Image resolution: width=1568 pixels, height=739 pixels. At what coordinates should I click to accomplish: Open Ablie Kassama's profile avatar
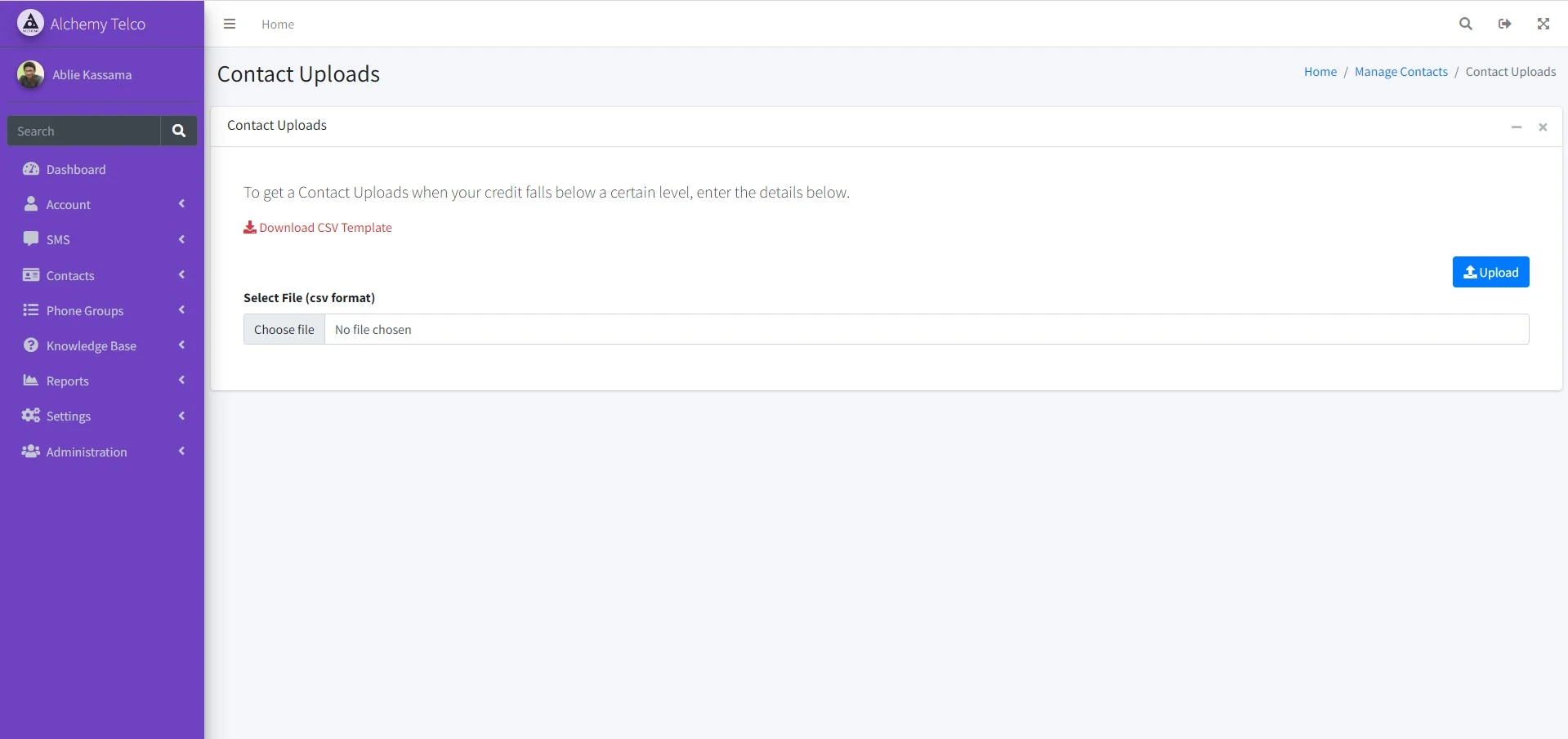tap(31, 75)
